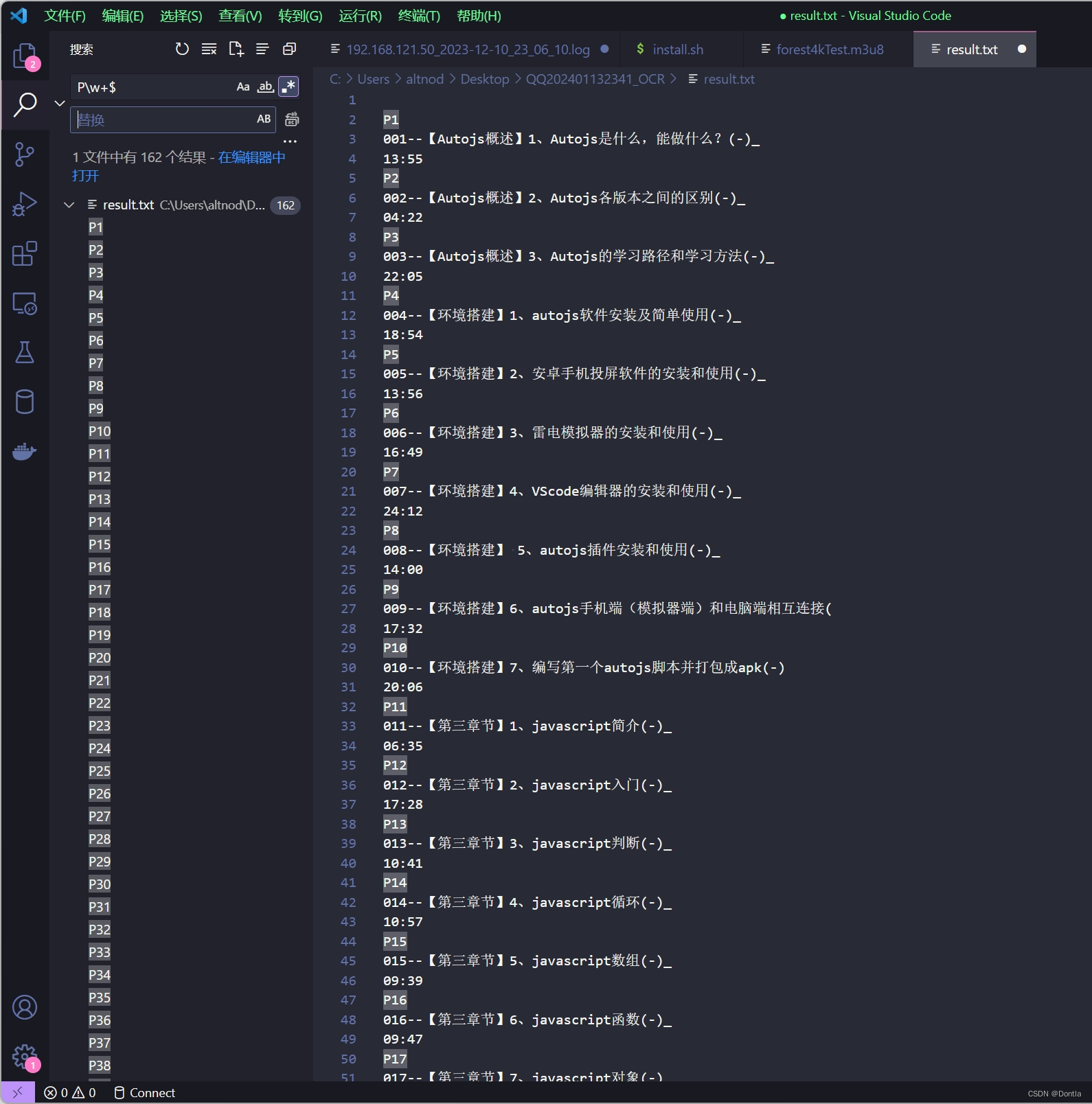Viewport: 1092px width, 1104px height.
Task: Open the 文件(F) menu
Action: click(65, 16)
